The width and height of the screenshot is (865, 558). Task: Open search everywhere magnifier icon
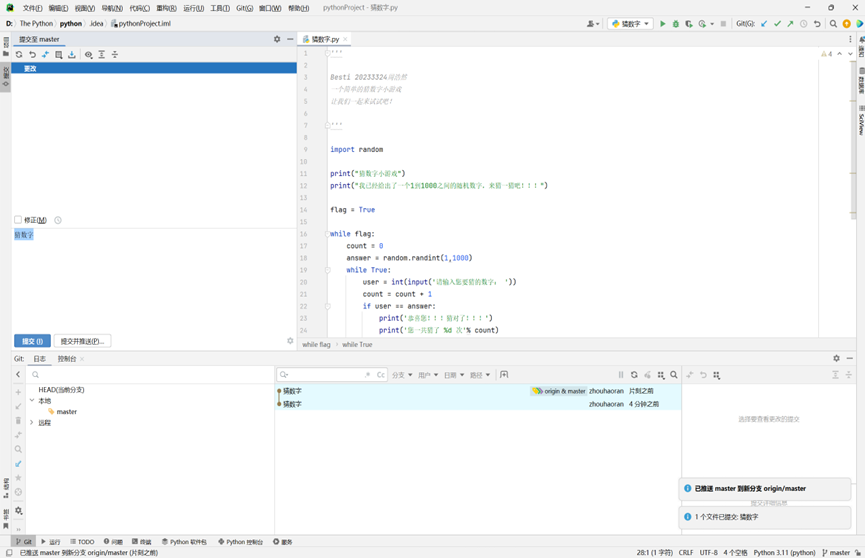[x=833, y=24]
